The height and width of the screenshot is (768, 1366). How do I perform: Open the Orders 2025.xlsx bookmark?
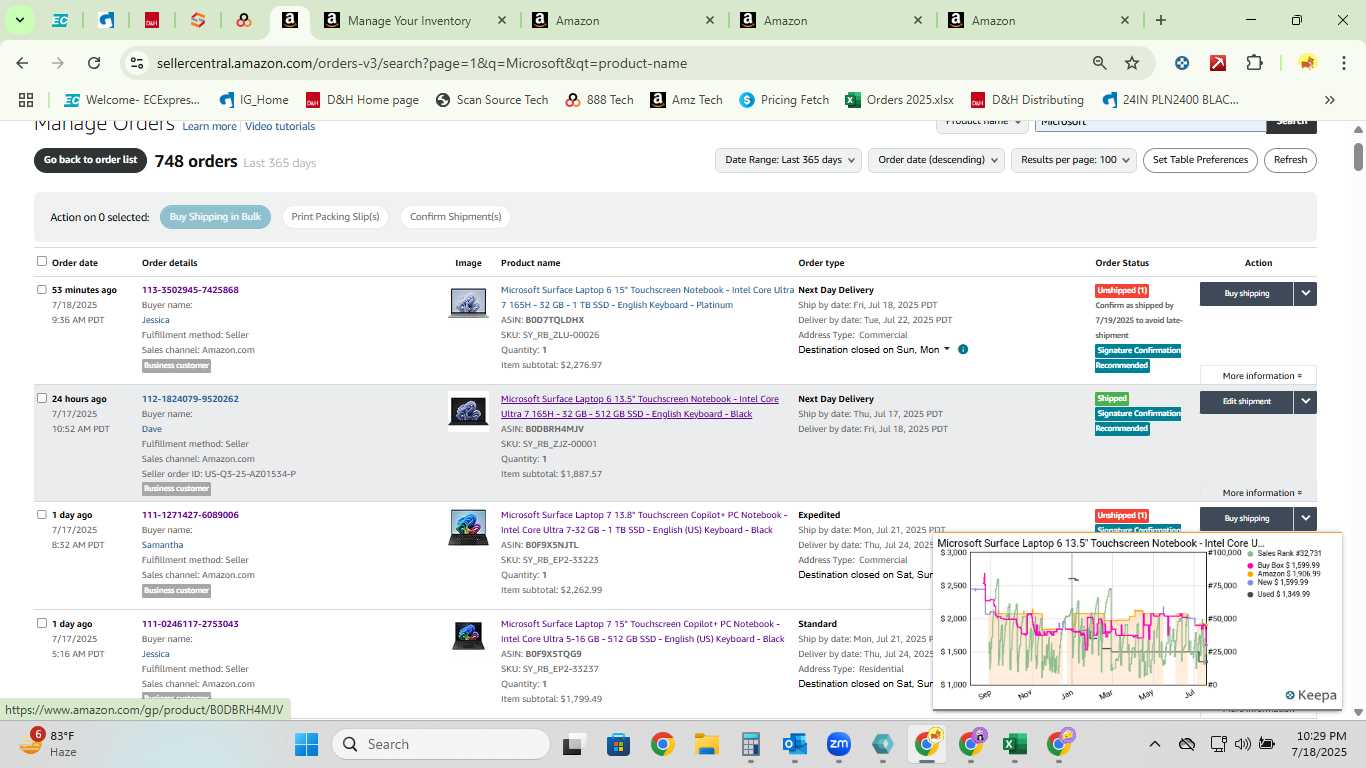[900, 100]
